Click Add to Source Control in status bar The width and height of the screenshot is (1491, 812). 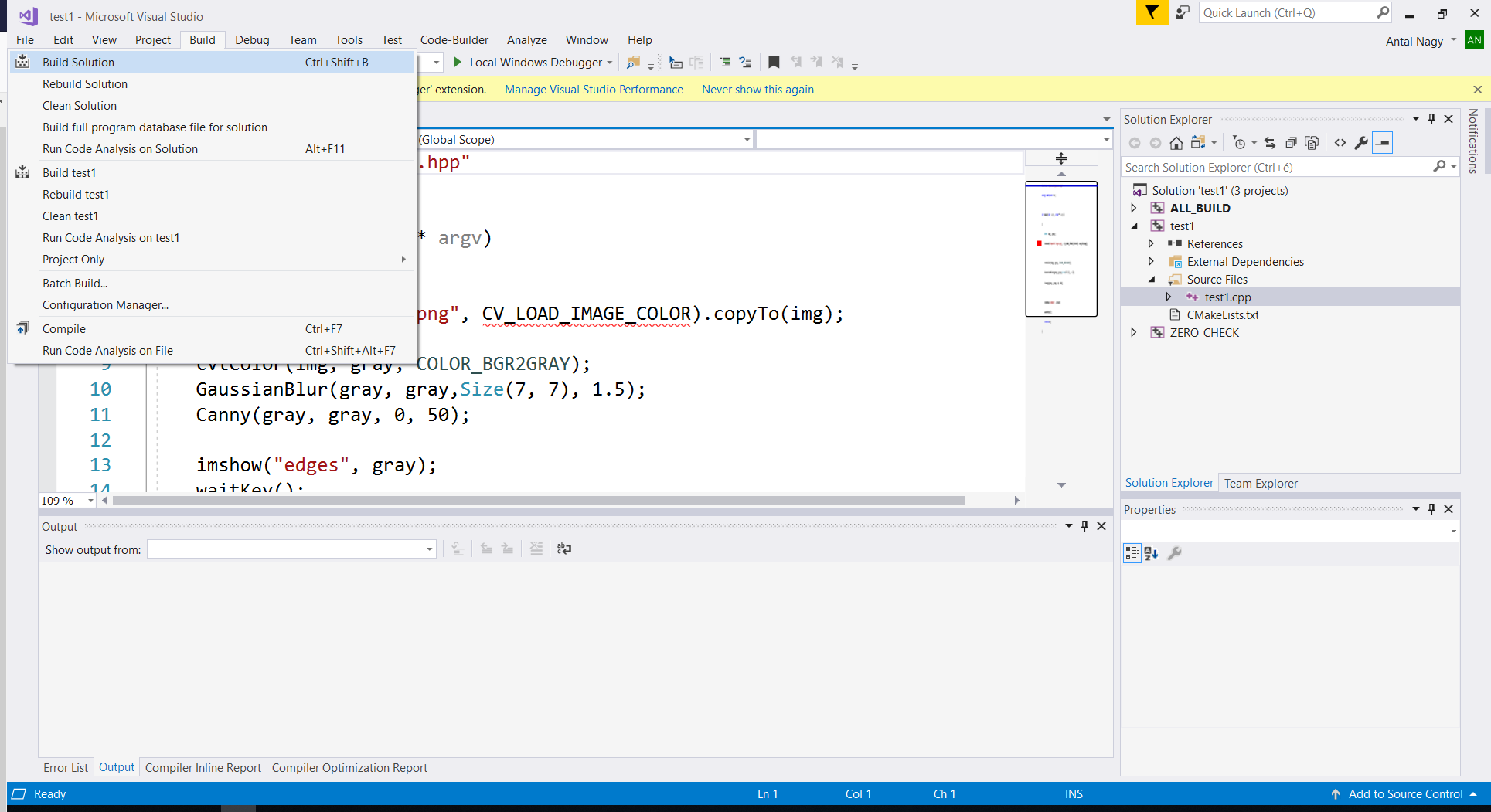(x=1404, y=794)
